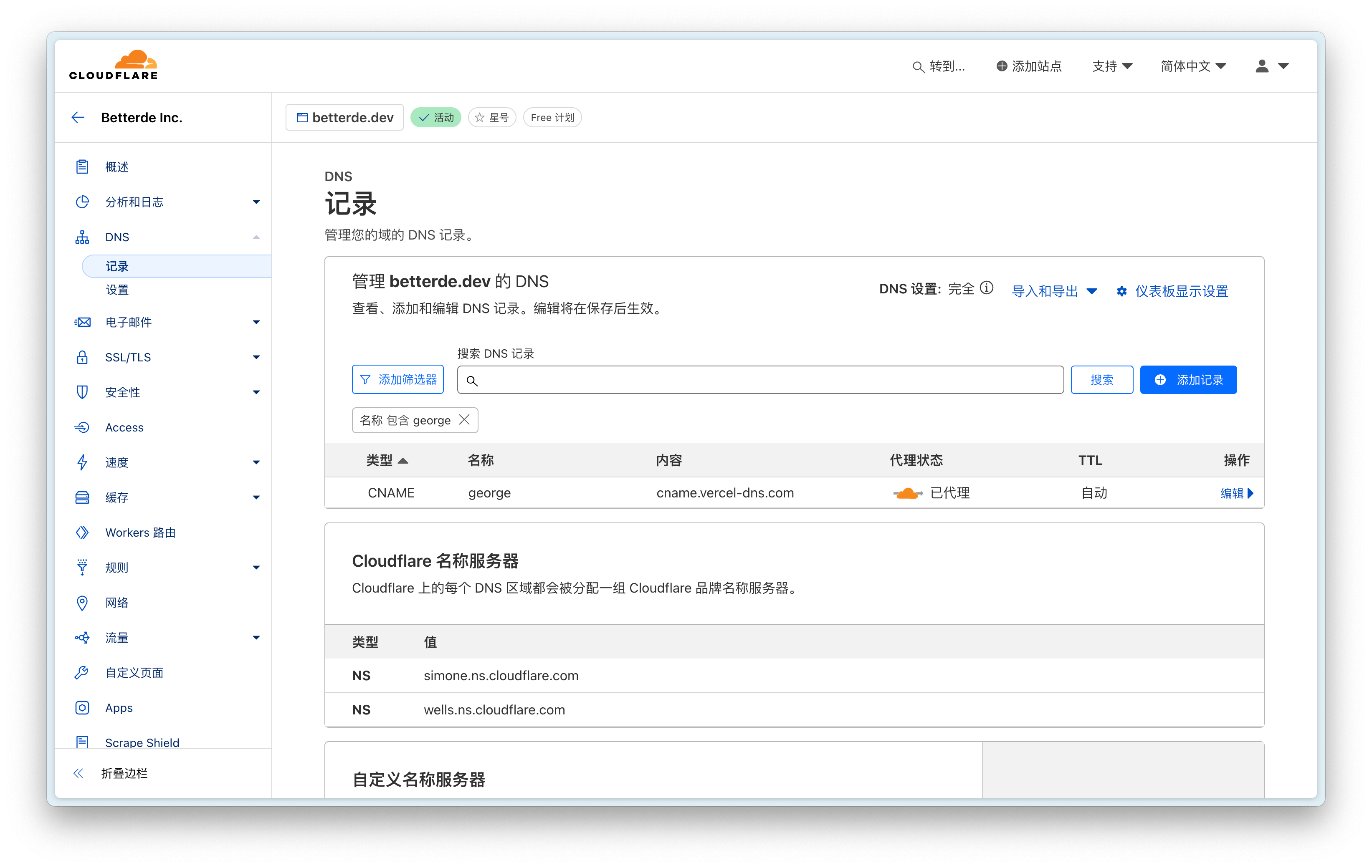Click the 搜索 DNS 记录 input field
The height and width of the screenshot is (868, 1372).
[760, 379]
